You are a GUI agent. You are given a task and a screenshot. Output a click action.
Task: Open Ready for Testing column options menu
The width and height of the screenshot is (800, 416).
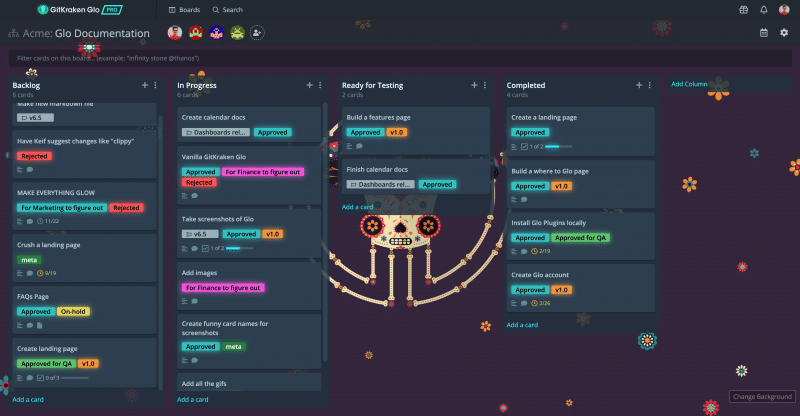tap(485, 85)
